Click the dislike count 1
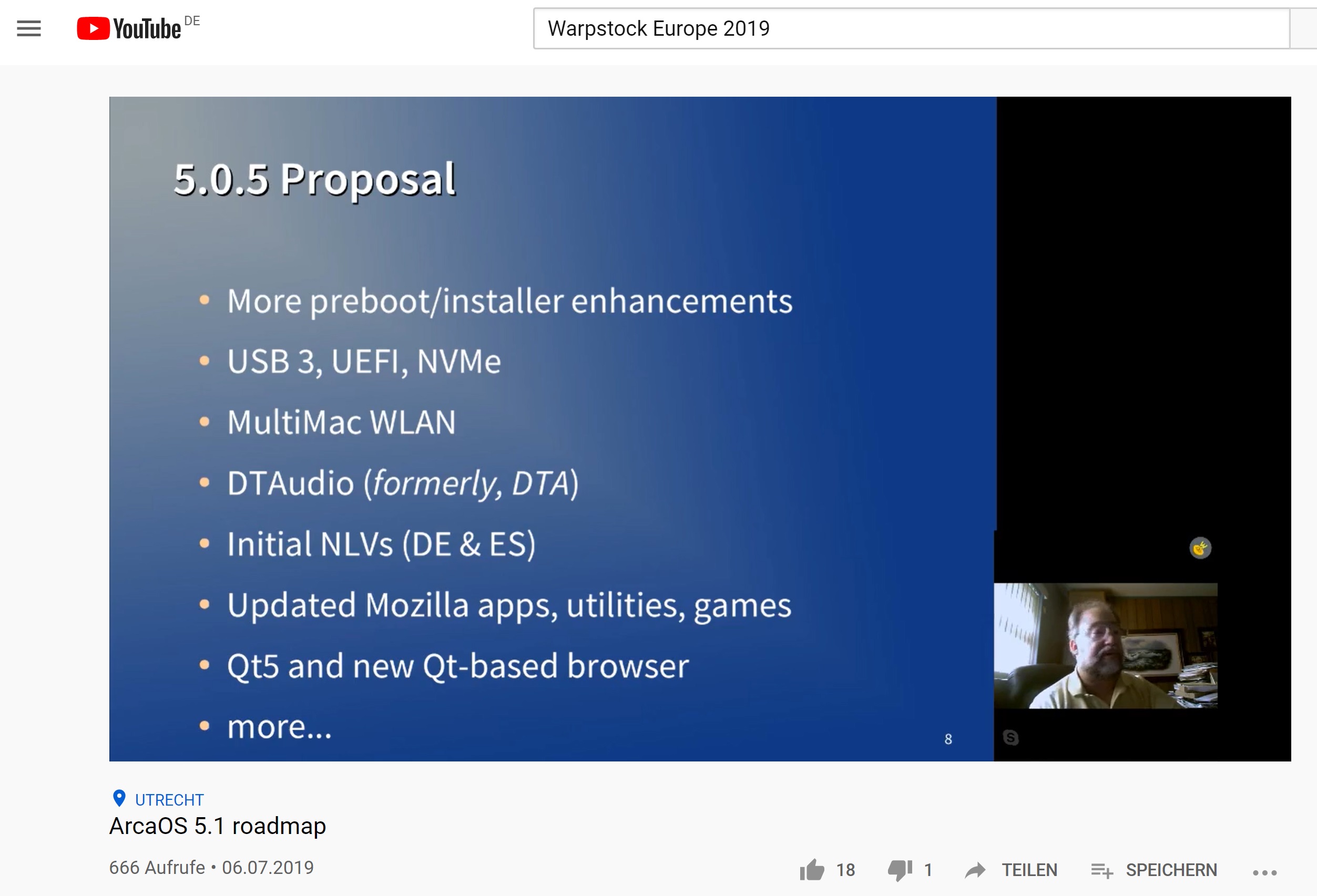Screen dimensions: 1317x896 [x=927, y=870]
